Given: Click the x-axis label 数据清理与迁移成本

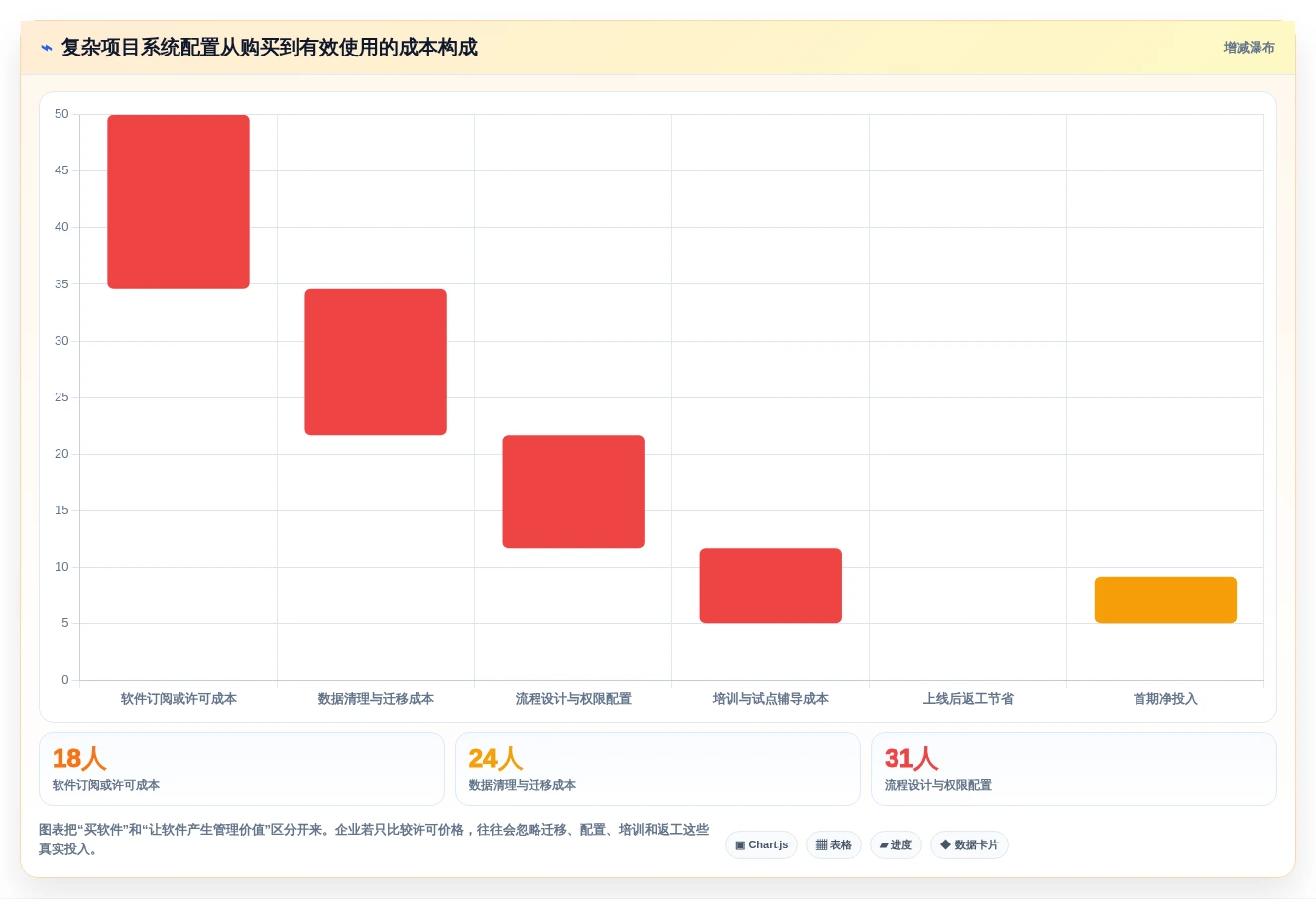Looking at the screenshot, I should coord(376,699).
